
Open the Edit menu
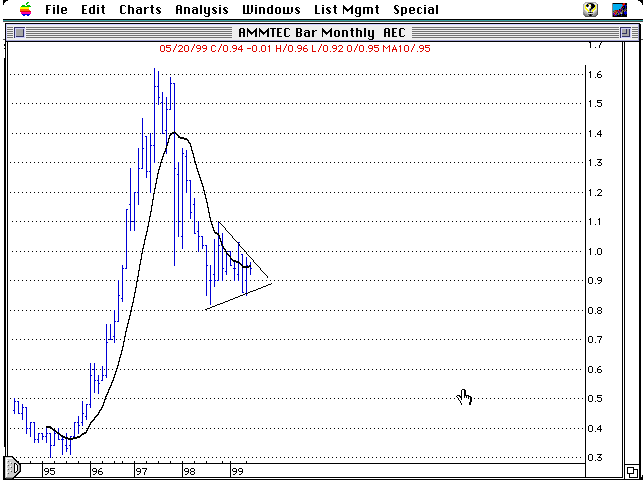(x=93, y=9)
